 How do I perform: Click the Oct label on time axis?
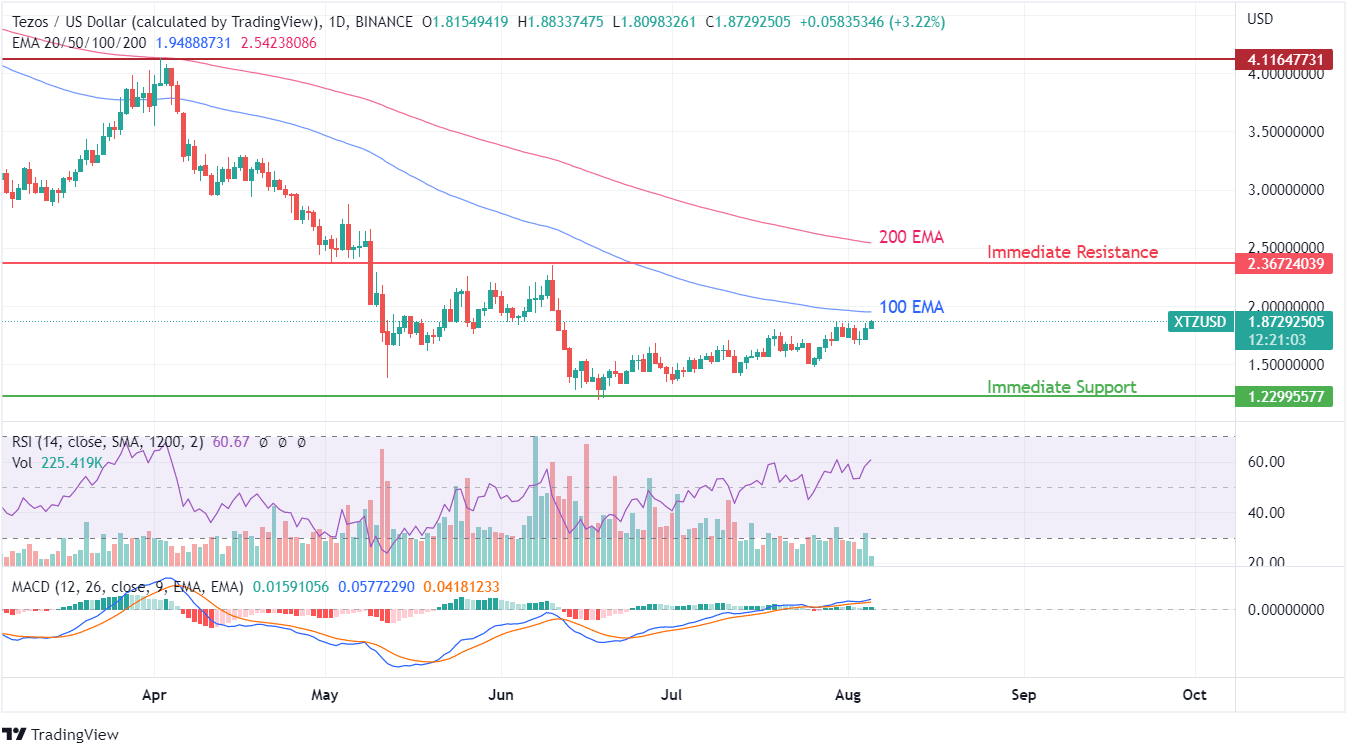pos(1194,694)
